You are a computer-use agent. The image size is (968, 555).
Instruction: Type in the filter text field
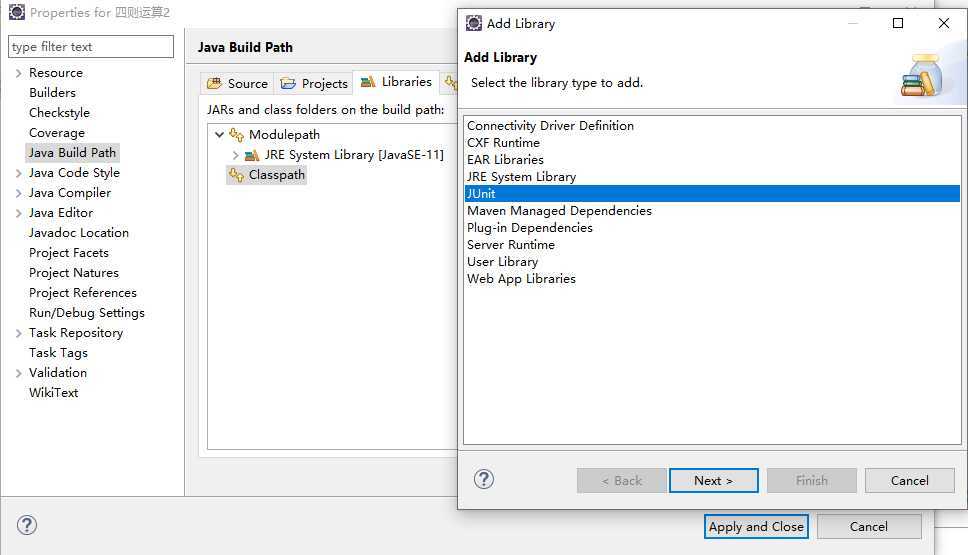pyautogui.click(x=90, y=47)
